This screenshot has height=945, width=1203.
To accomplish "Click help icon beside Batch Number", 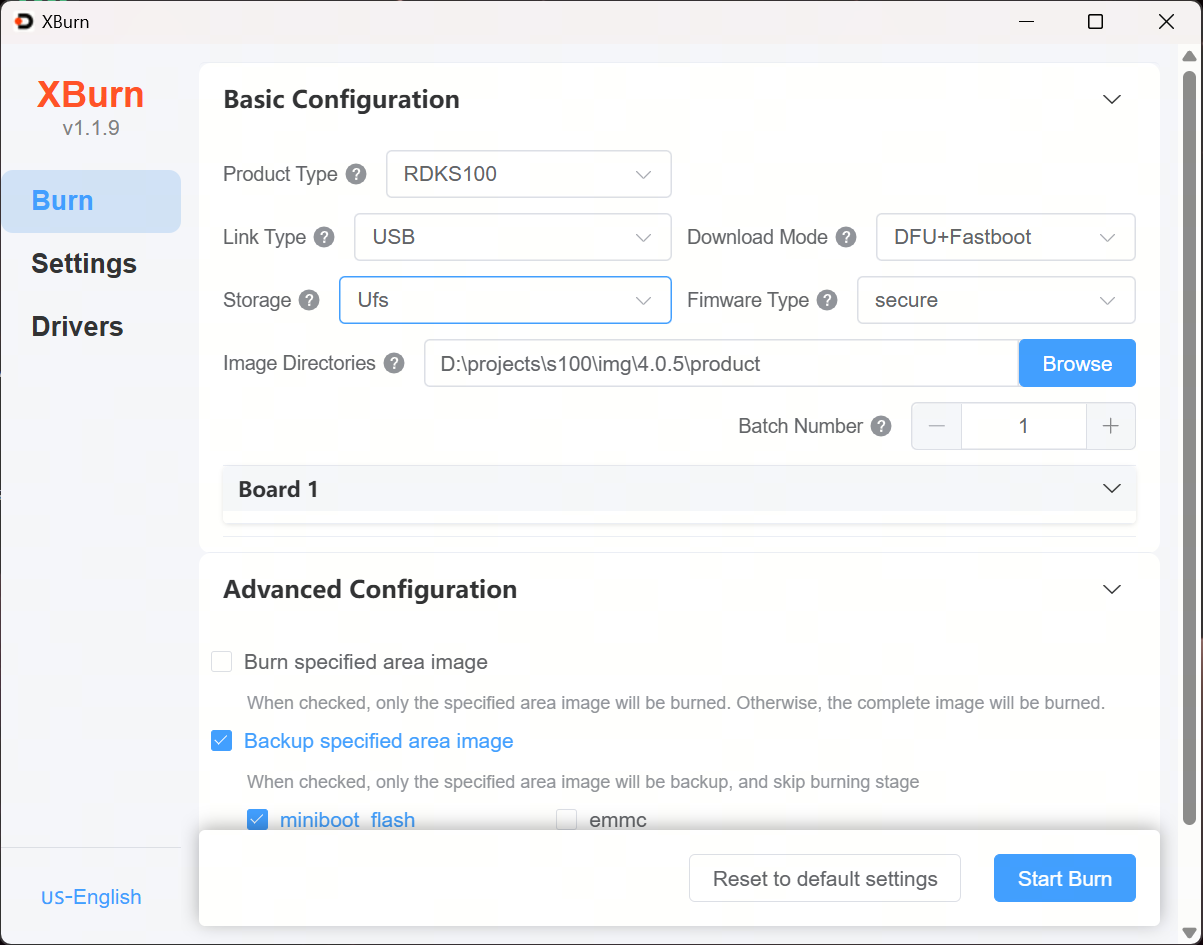I will tap(881, 426).
